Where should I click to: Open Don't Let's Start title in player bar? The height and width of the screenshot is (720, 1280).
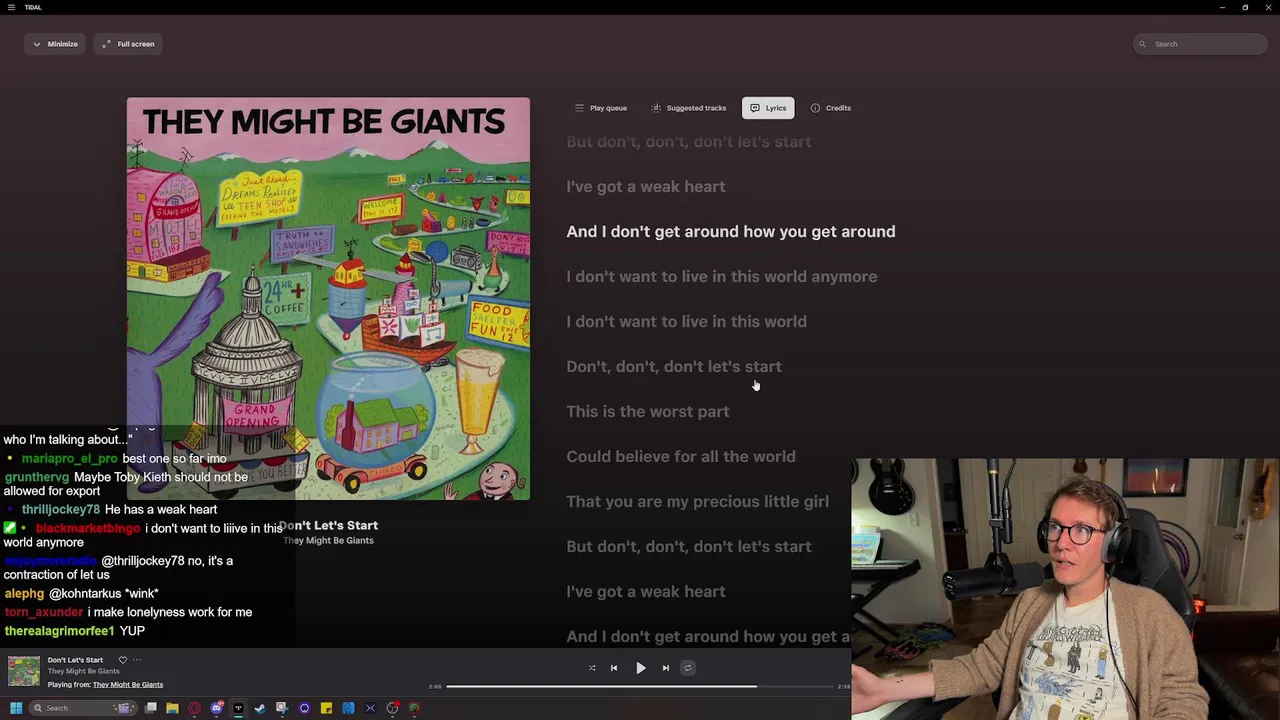click(x=75, y=660)
